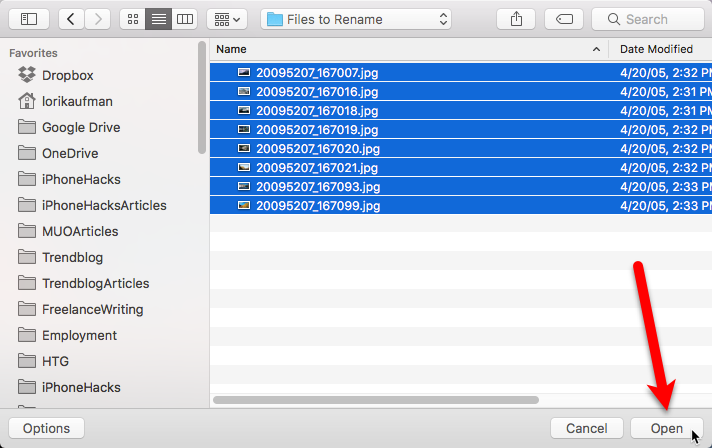
Task: Go back to previous folder
Action: coord(72,19)
